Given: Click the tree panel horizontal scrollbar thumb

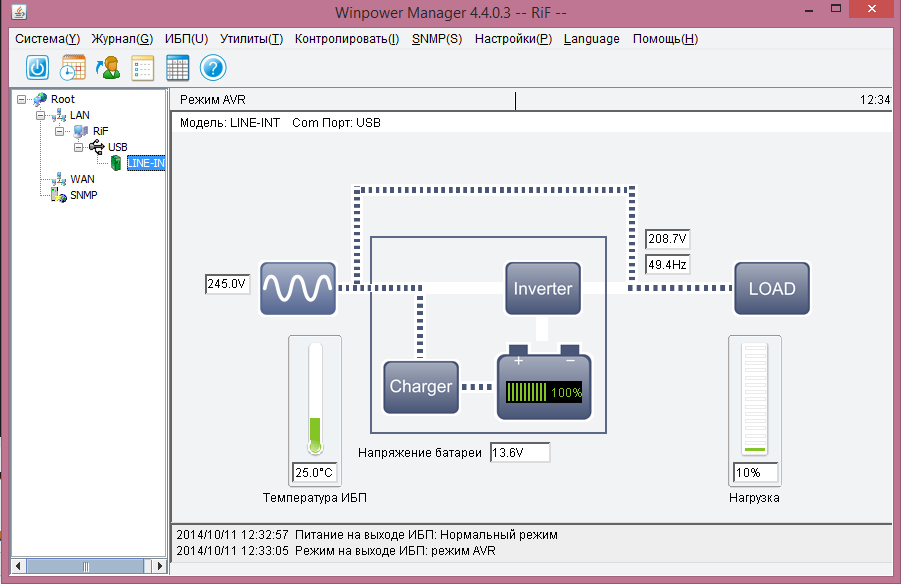Looking at the screenshot, I should point(86,566).
